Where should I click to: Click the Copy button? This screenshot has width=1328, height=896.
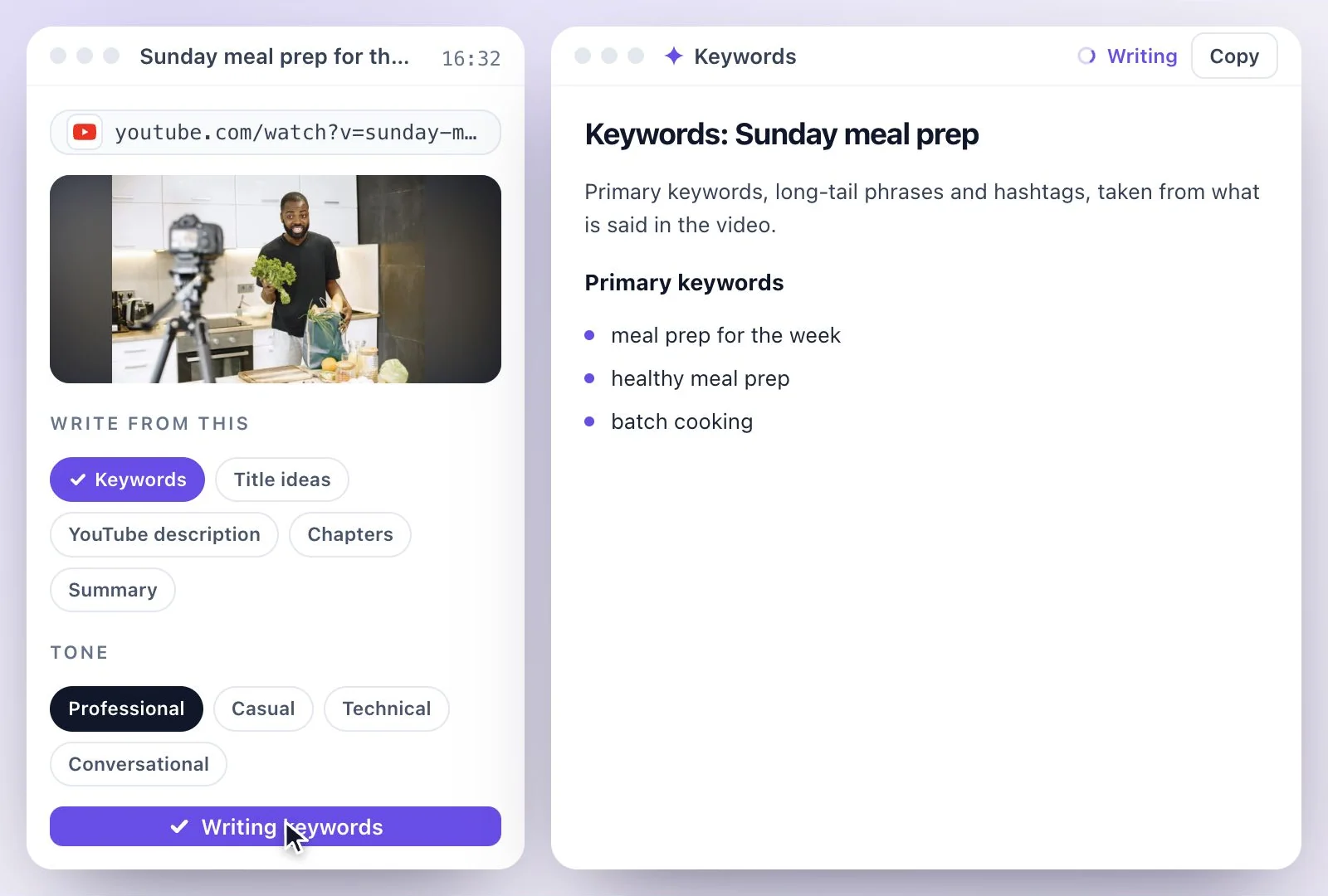1234,56
